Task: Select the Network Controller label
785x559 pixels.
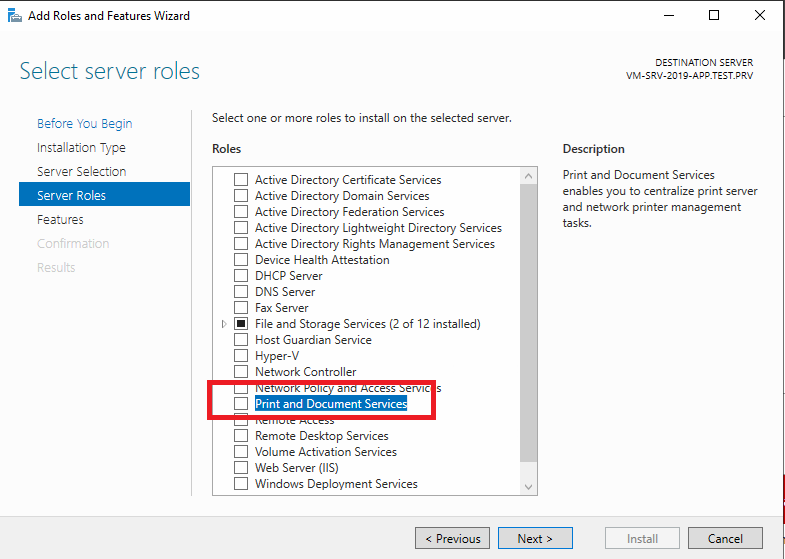Action: [x=305, y=372]
